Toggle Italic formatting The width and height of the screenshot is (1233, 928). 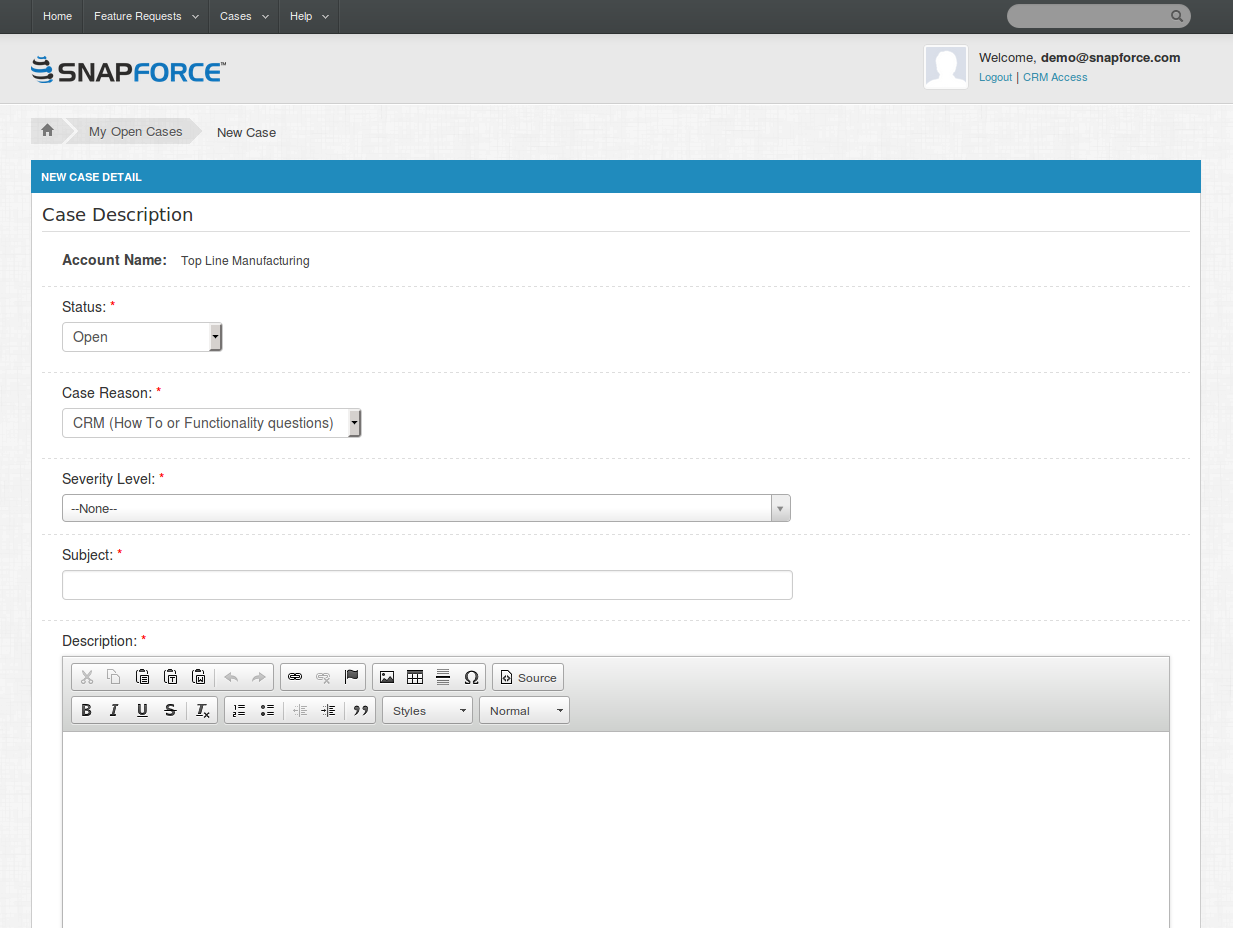pos(114,711)
